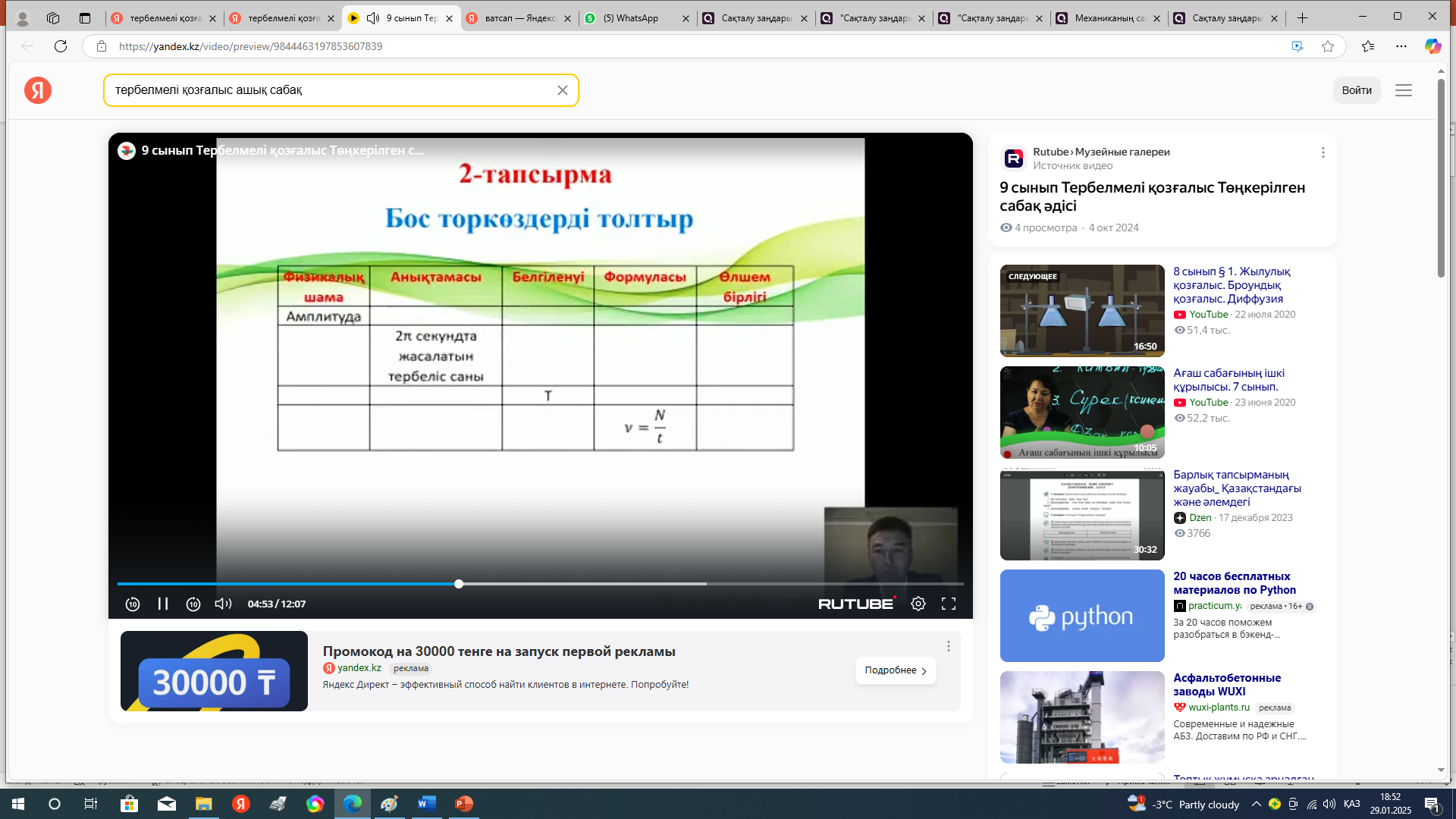Mute the video player volume
The height and width of the screenshot is (819, 1456).
pos(223,604)
